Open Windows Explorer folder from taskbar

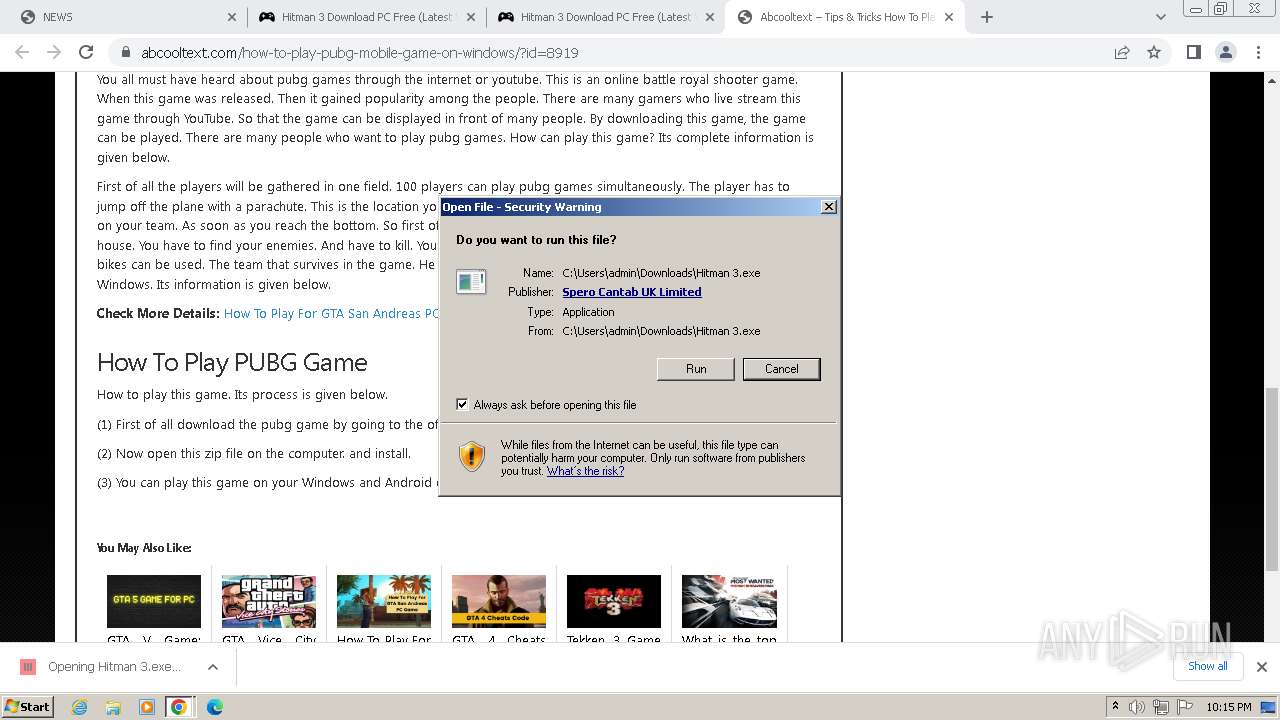113,707
